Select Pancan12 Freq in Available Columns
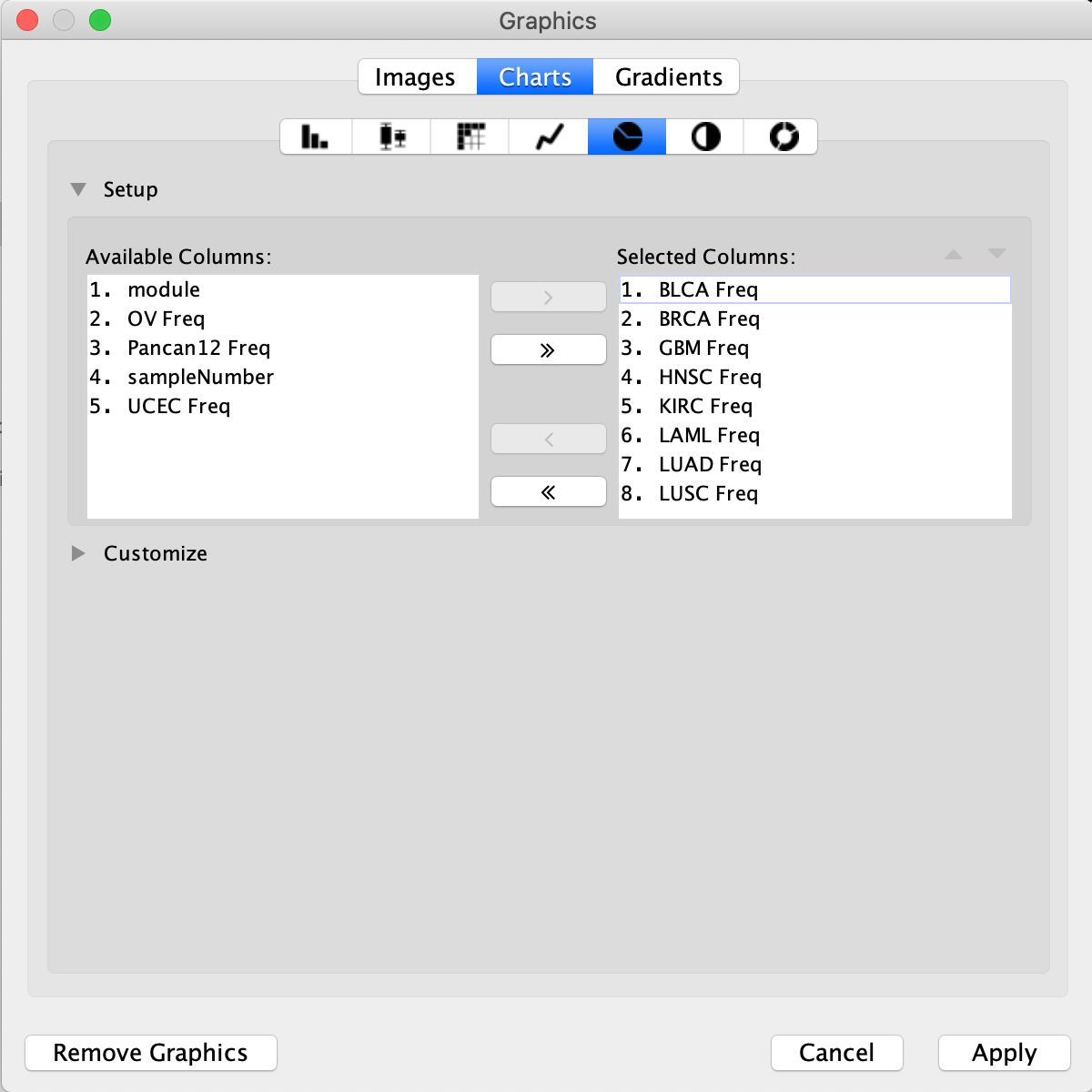The width and height of the screenshot is (1092, 1092). 198,349
